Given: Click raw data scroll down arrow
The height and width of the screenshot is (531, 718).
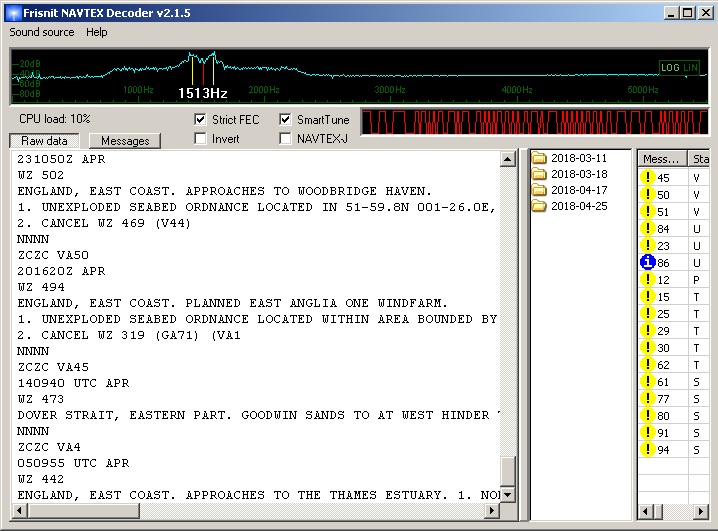Looking at the screenshot, I should tap(507, 494).
